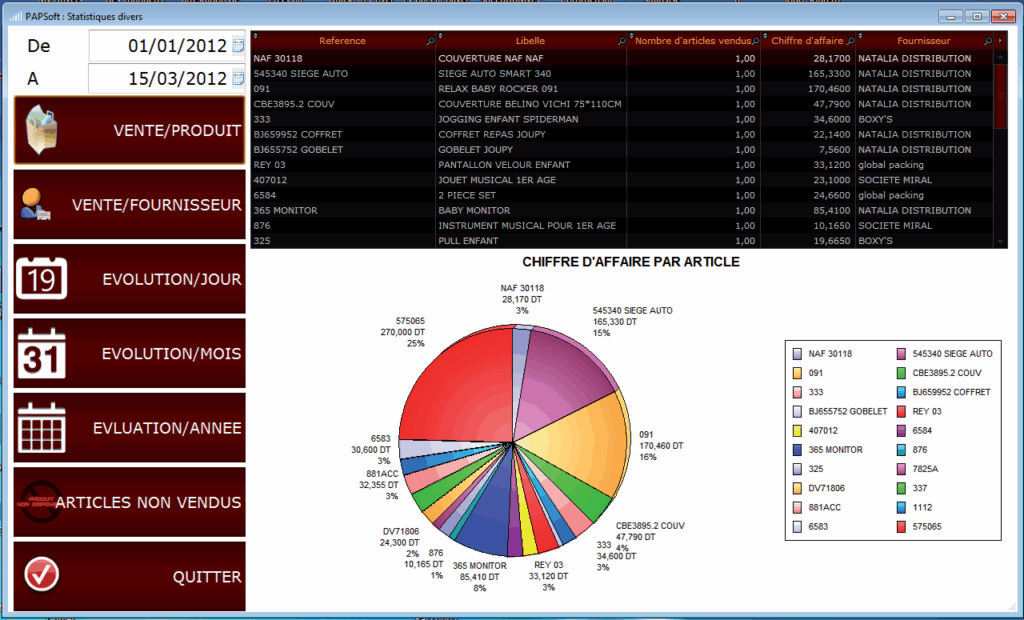1024x620 pixels.
Task: Expand the column arrow right of Fournisseur header
Action: point(1001,41)
